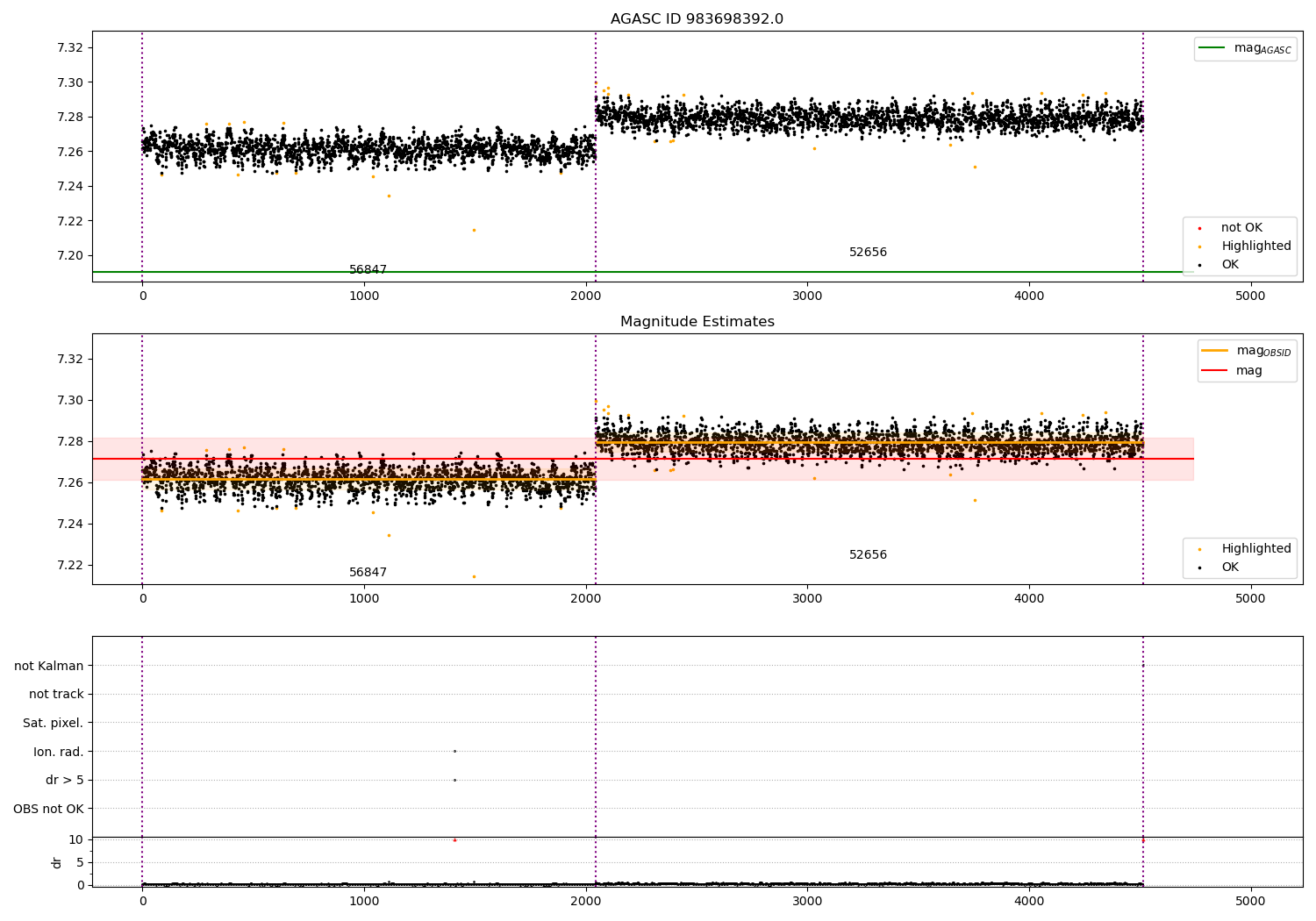This screenshot has height=921, width=1316.
Task: Click the '4000' x-tick under Magnitude Estimates plot
Action: pyautogui.click(x=1029, y=599)
